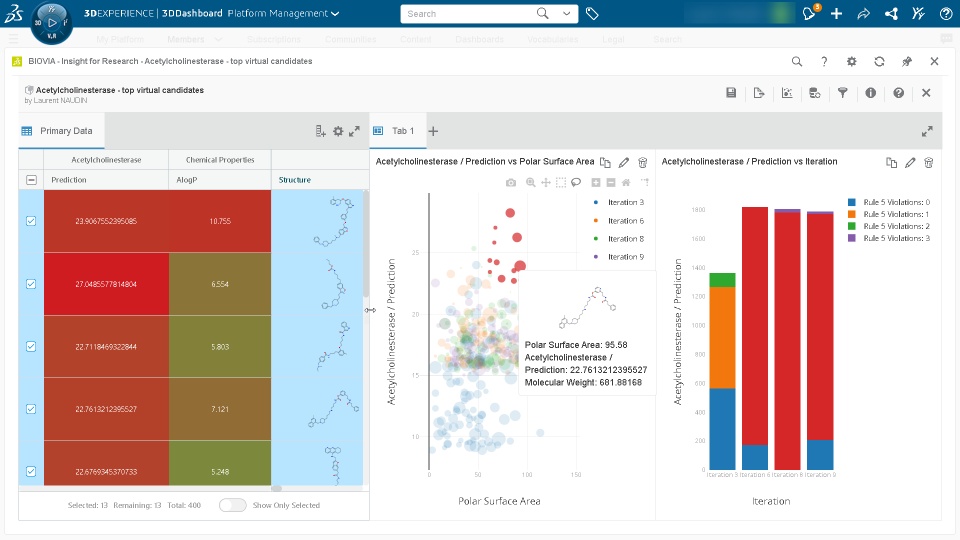Add column icon in Primary Data
Image resolution: width=960 pixels, height=540 pixels.
320,131
